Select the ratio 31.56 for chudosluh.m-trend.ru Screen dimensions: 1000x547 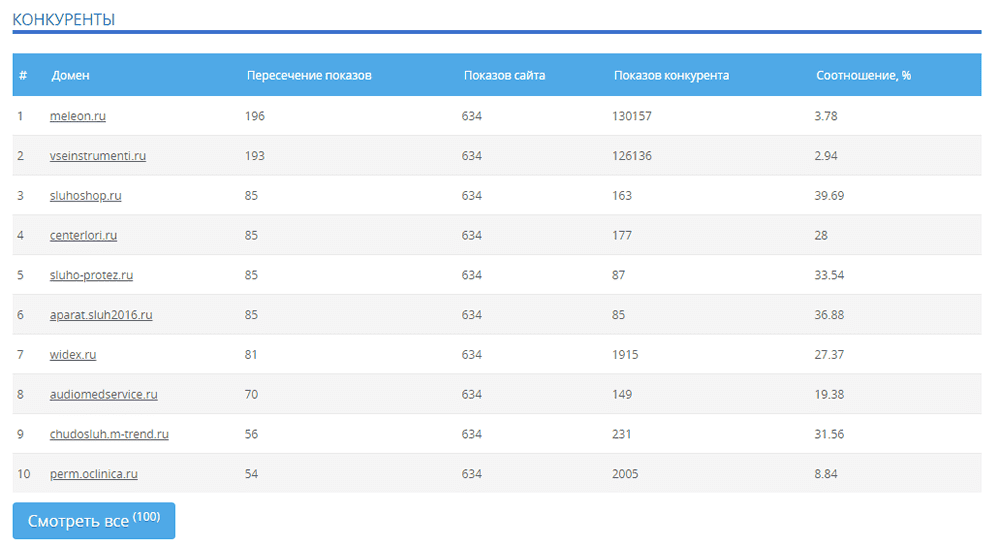click(828, 434)
